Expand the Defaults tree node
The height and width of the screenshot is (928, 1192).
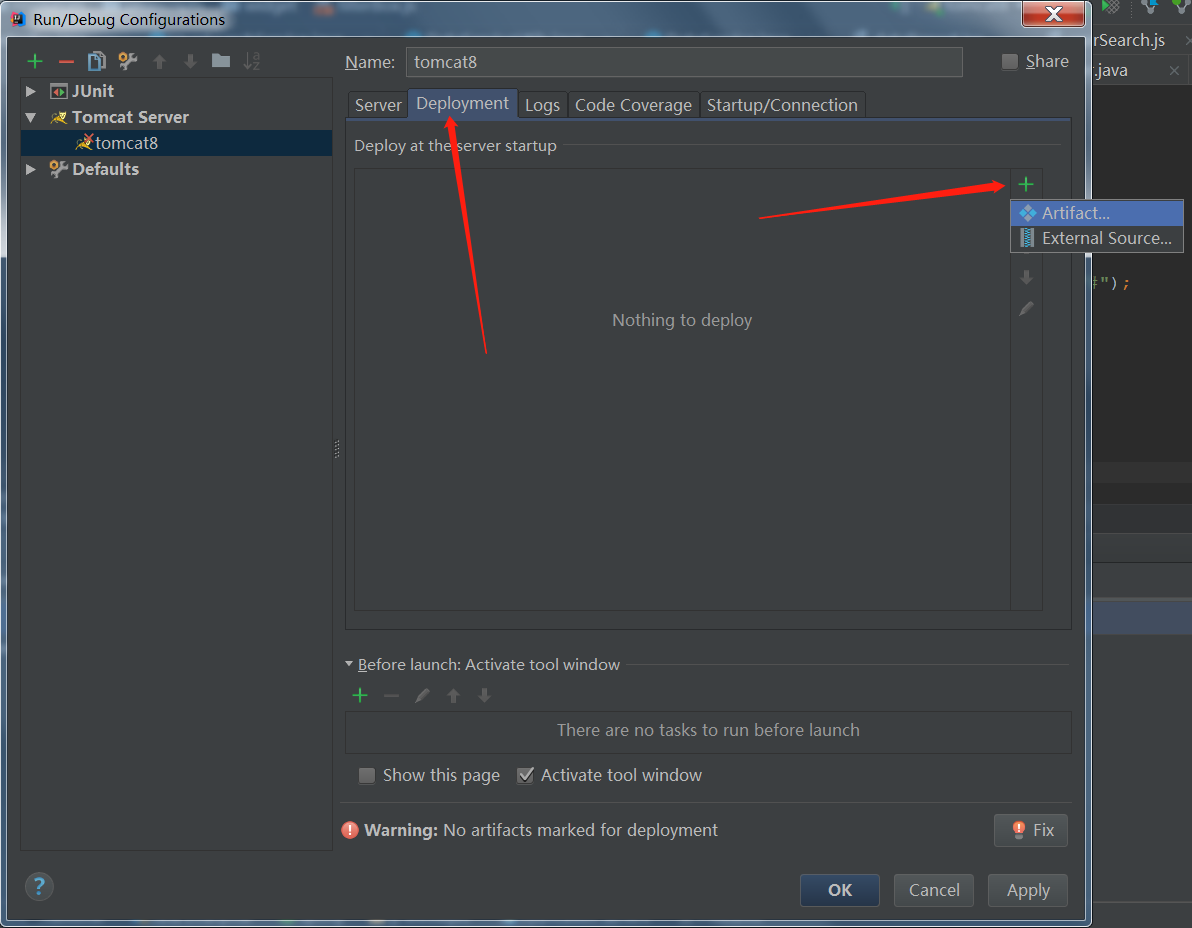(31, 169)
